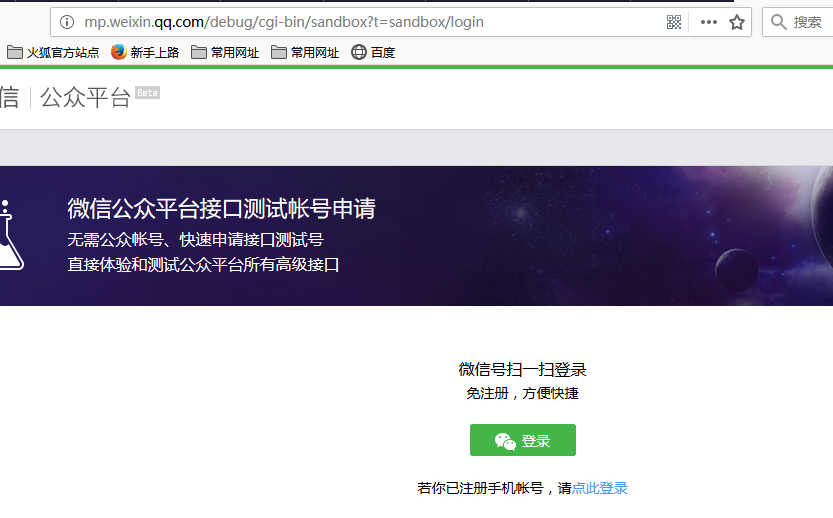
Task: Click the Beta badge next to 公众平台
Action: 147,92
